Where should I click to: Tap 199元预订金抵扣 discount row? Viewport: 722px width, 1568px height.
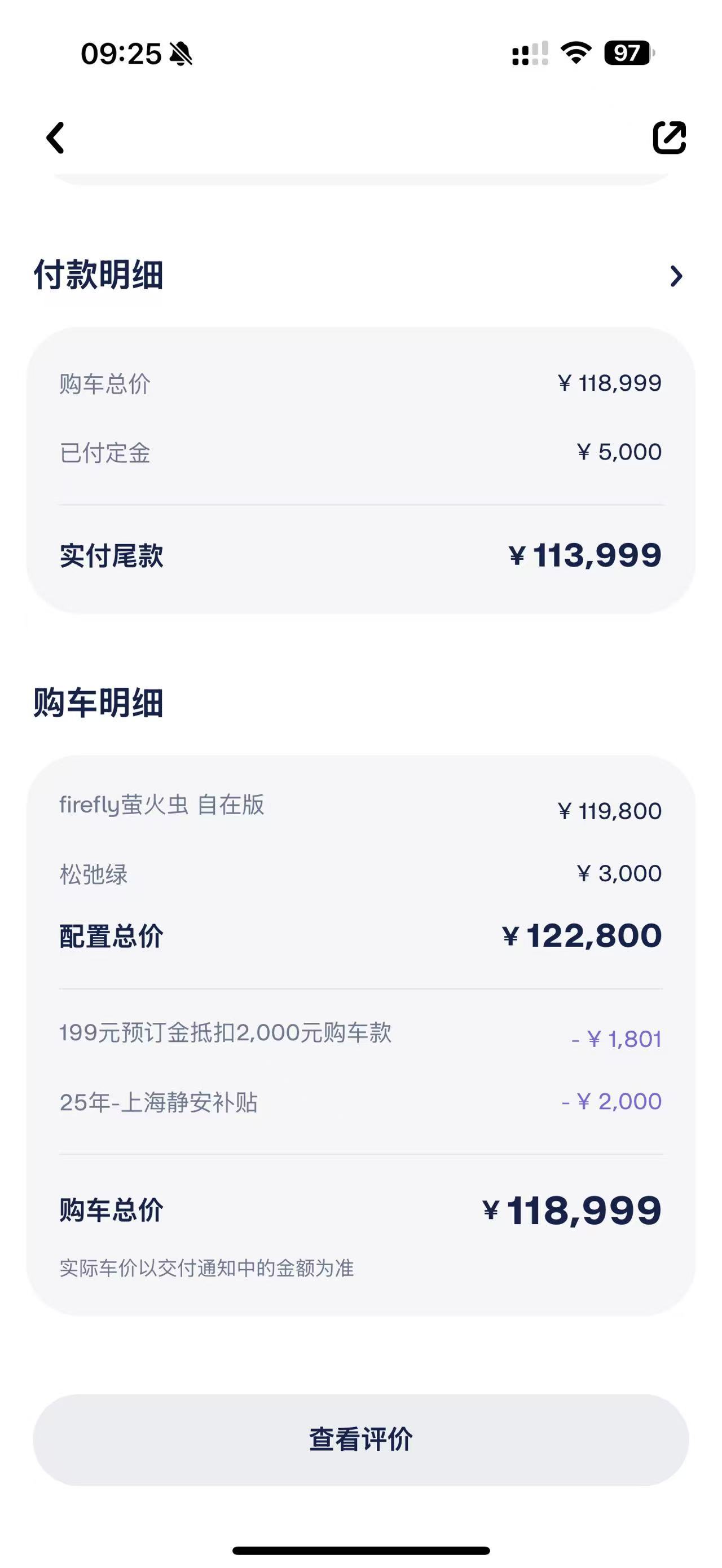point(361,1035)
